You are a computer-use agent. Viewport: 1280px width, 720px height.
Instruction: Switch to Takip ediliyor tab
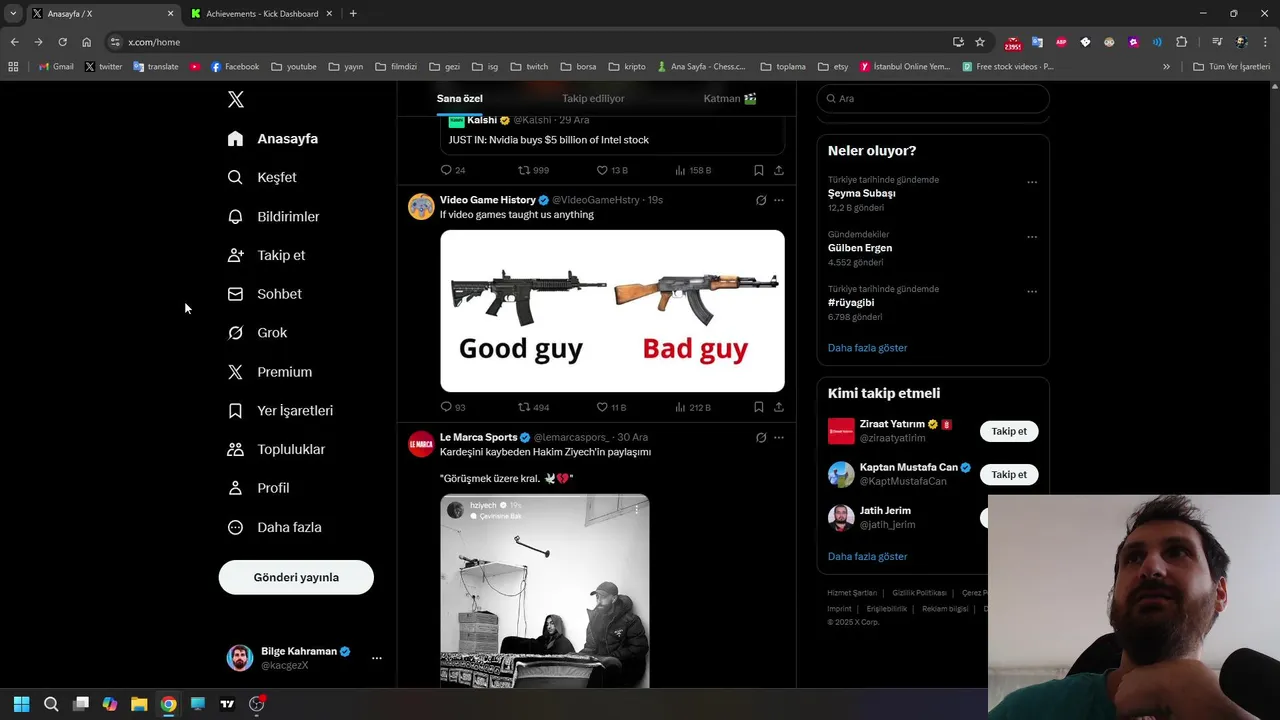(593, 98)
